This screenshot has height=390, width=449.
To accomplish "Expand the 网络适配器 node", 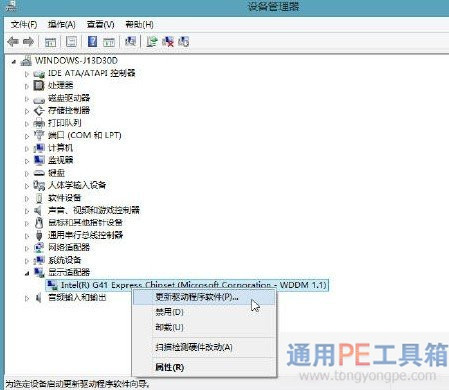I will [x=27, y=248].
